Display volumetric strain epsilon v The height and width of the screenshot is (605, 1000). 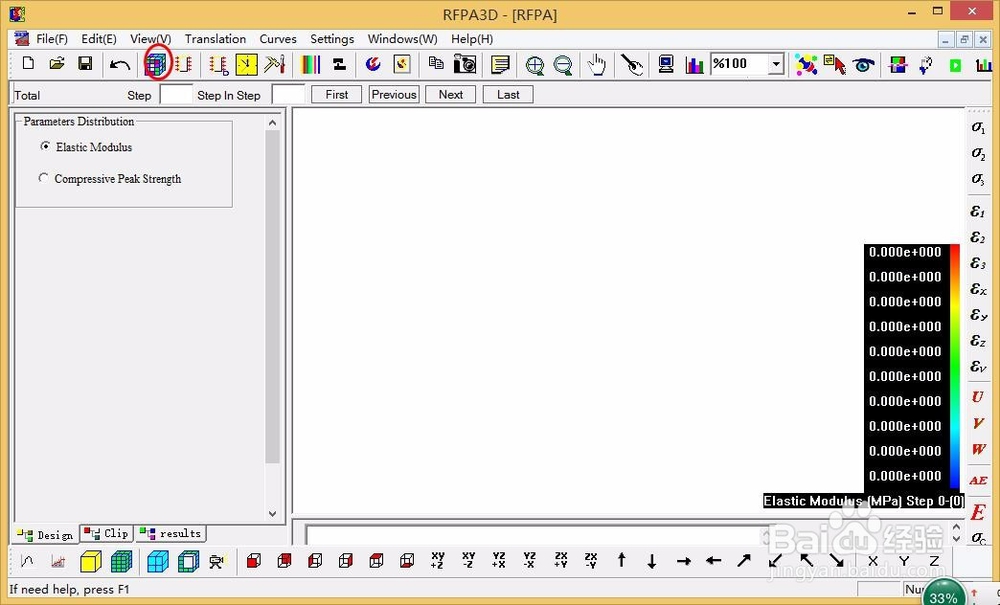[978, 366]
